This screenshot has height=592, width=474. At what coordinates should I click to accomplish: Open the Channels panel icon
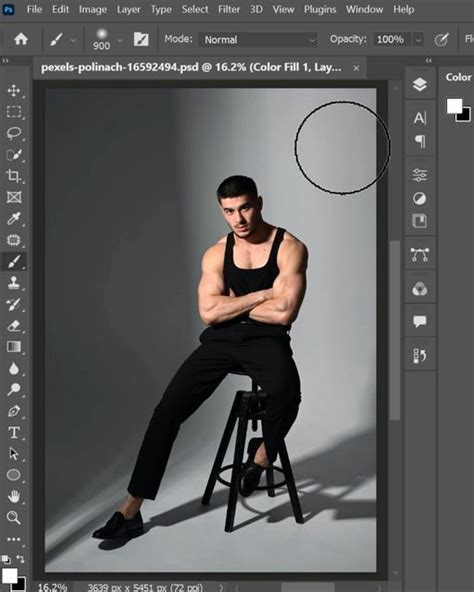pyautogui.click(x=420, y=289)
